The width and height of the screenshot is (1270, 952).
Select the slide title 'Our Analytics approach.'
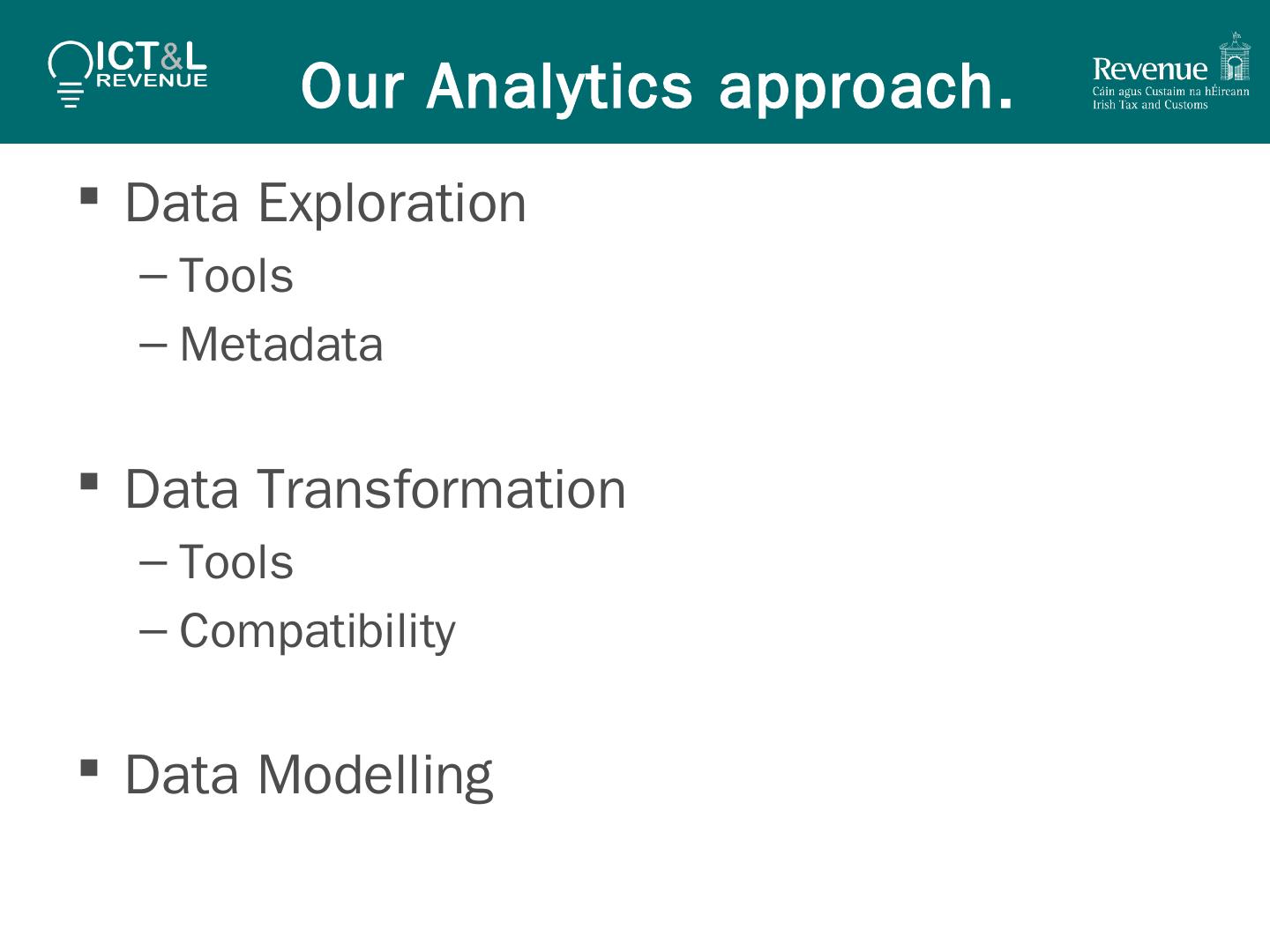click(x=657, y=86)
